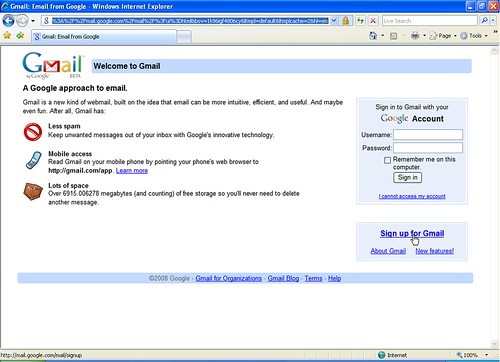This screenshot has height=362, width=500.
Task: Click the Welcome to Gmail heading
Action: pos(127,66)
